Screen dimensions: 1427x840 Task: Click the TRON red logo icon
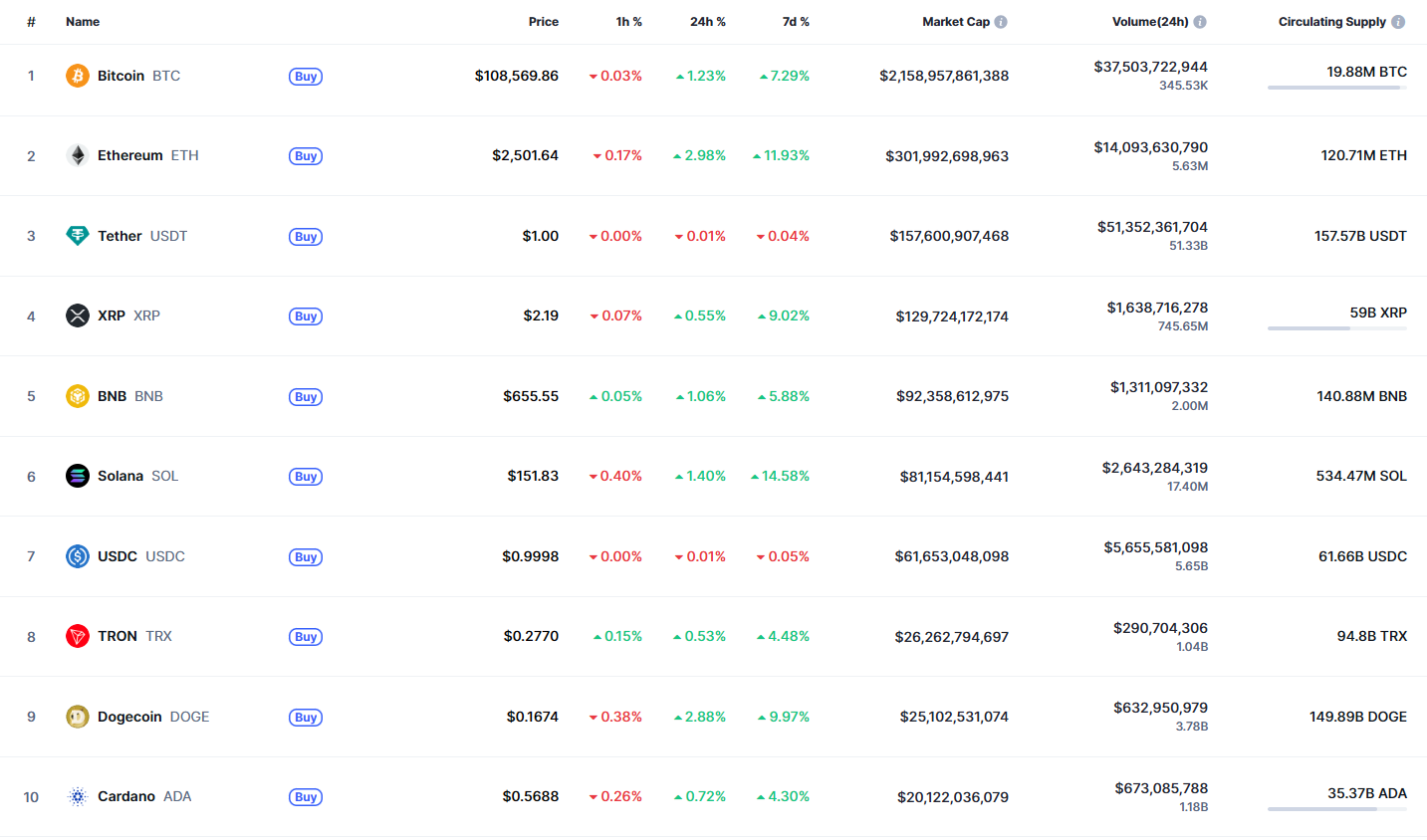78,636
